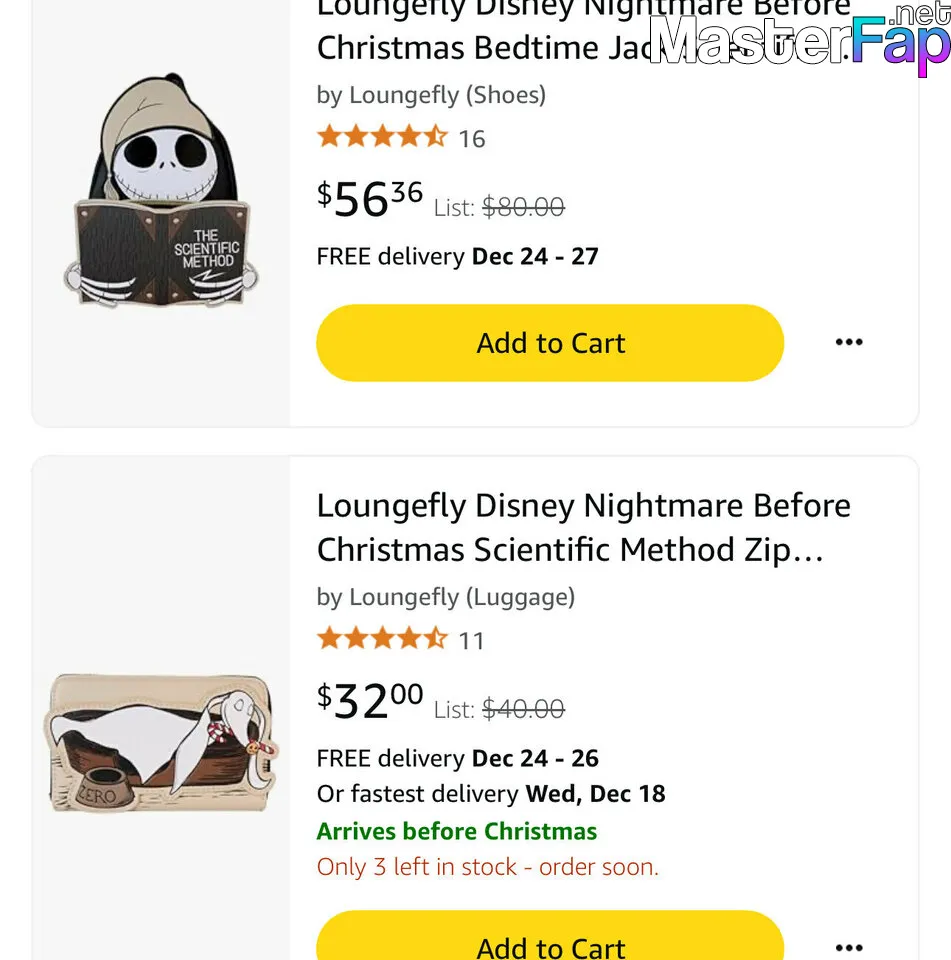
Task: Open Zero dog wallet product image
Action: pyautogui.click(x=162, y=743)
